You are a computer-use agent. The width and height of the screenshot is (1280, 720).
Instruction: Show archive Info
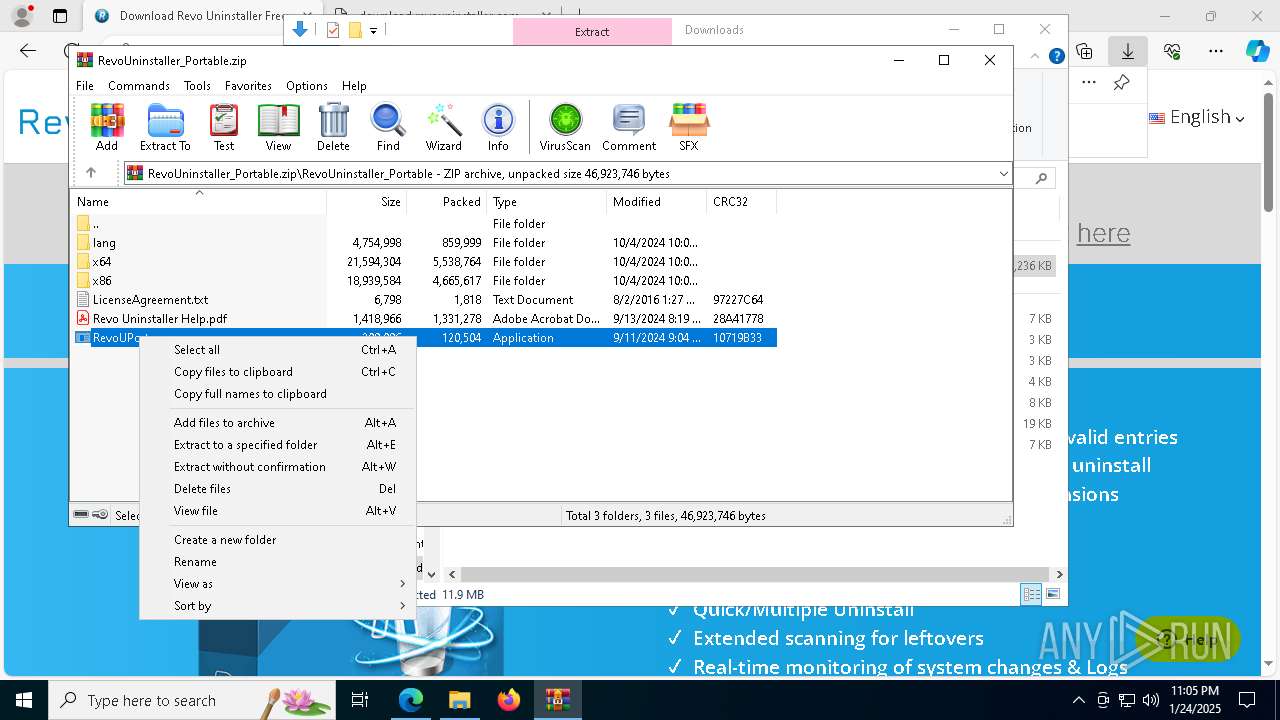tap(498, 127)
